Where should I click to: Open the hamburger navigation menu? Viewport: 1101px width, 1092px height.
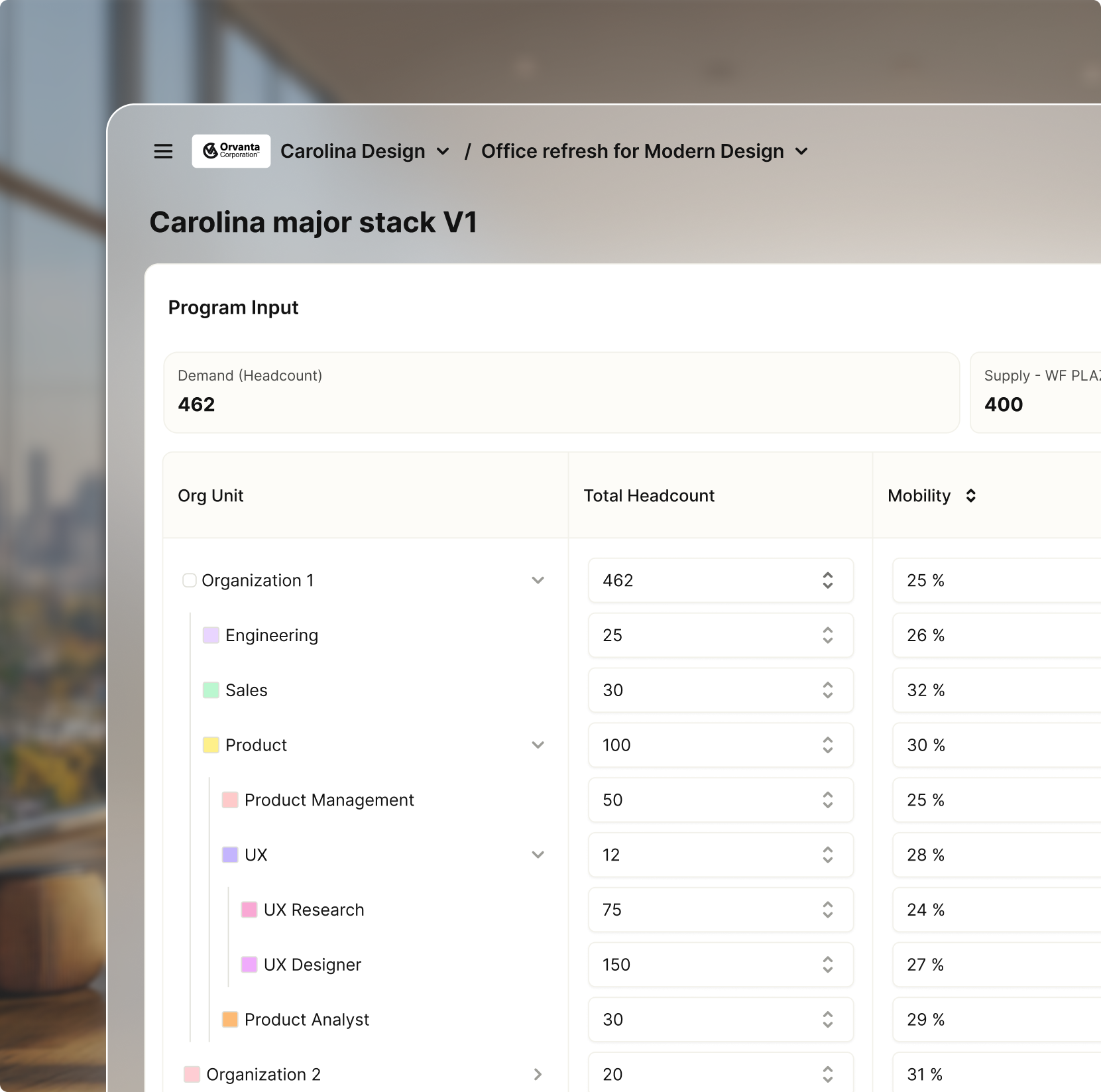(x=163, y=151)
